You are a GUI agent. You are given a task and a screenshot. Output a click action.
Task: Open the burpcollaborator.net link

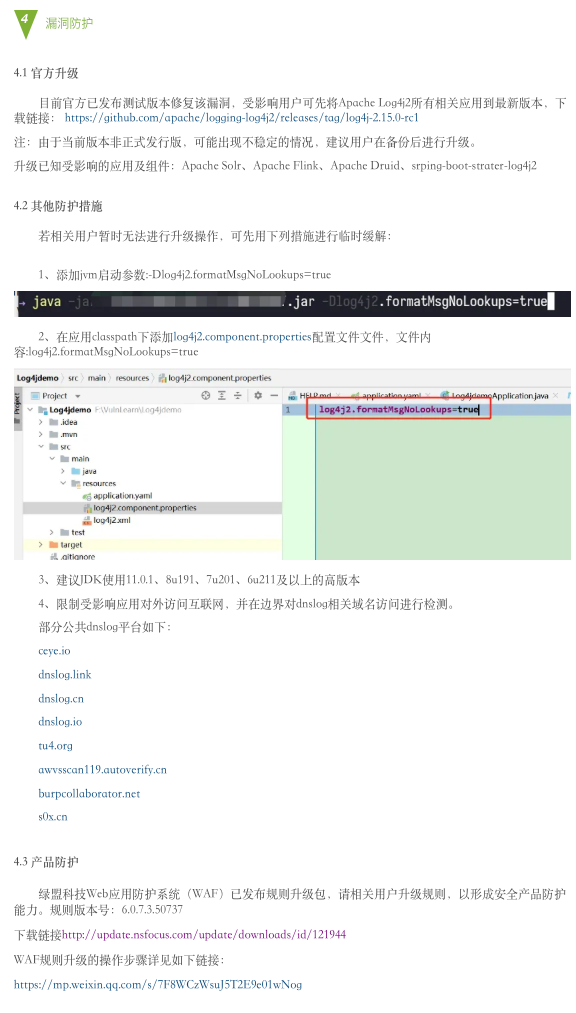89,793
